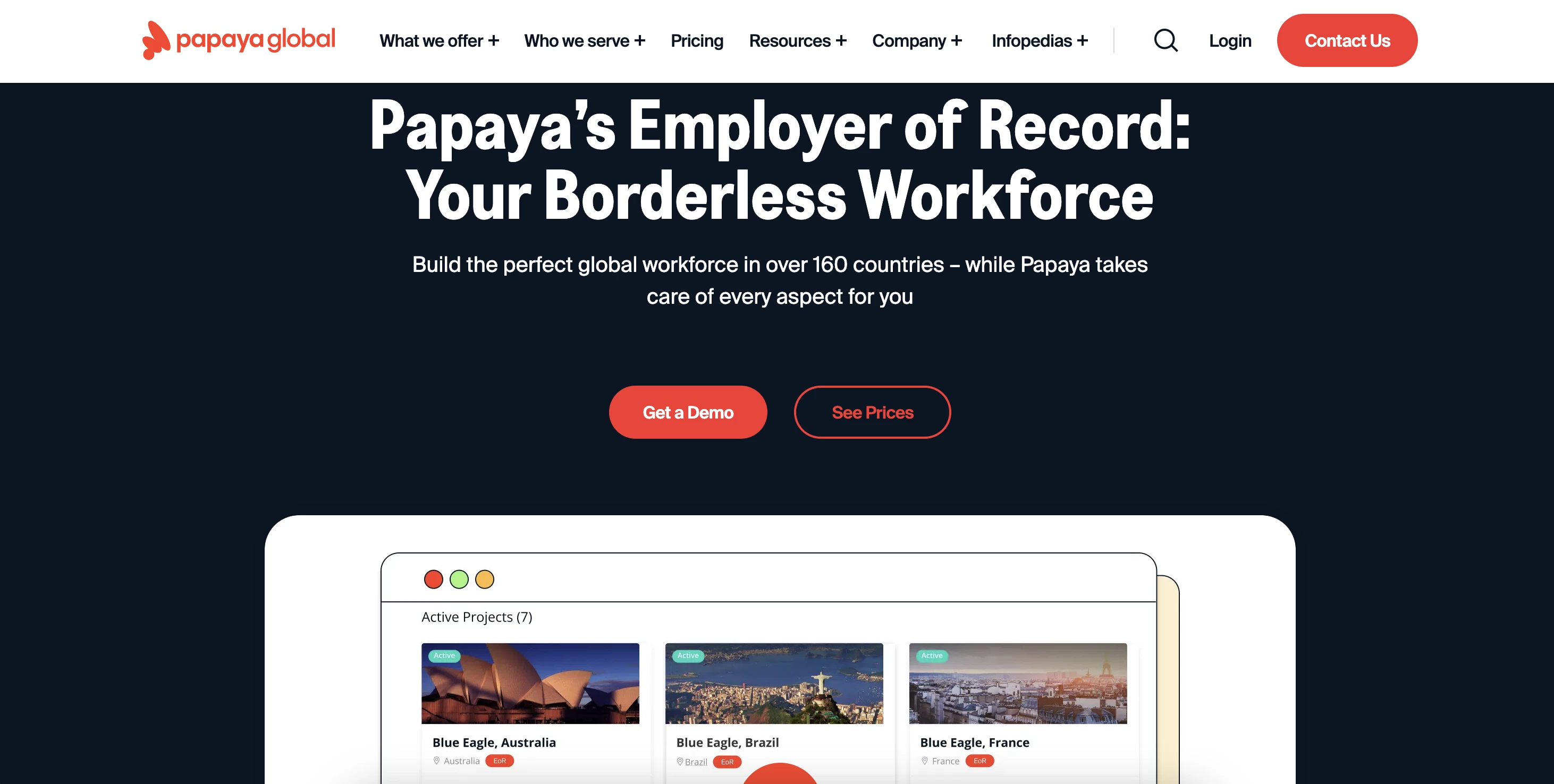The height and width of the screenshot is (784, 1554).
Task: Click the Pricing menu item
Action: coord(697,41)
